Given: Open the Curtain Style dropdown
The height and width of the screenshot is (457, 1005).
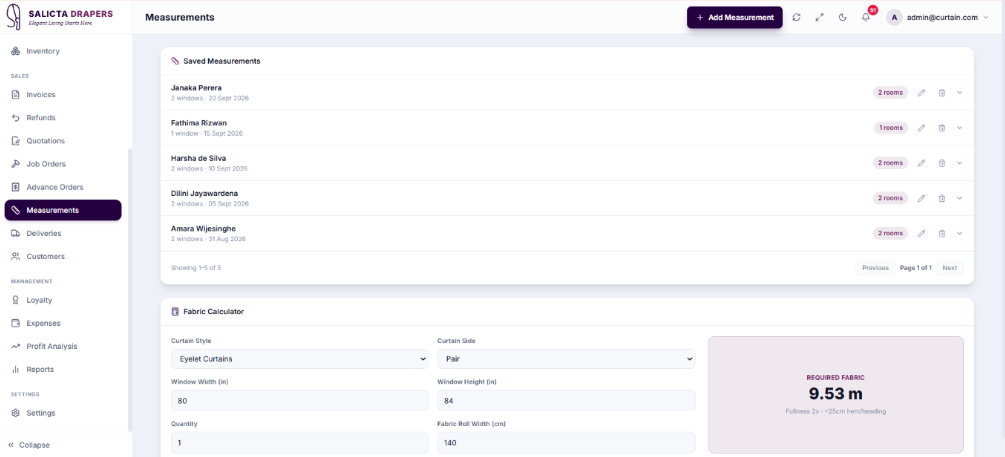Looking at the screenshot, I should coord(299,359).
